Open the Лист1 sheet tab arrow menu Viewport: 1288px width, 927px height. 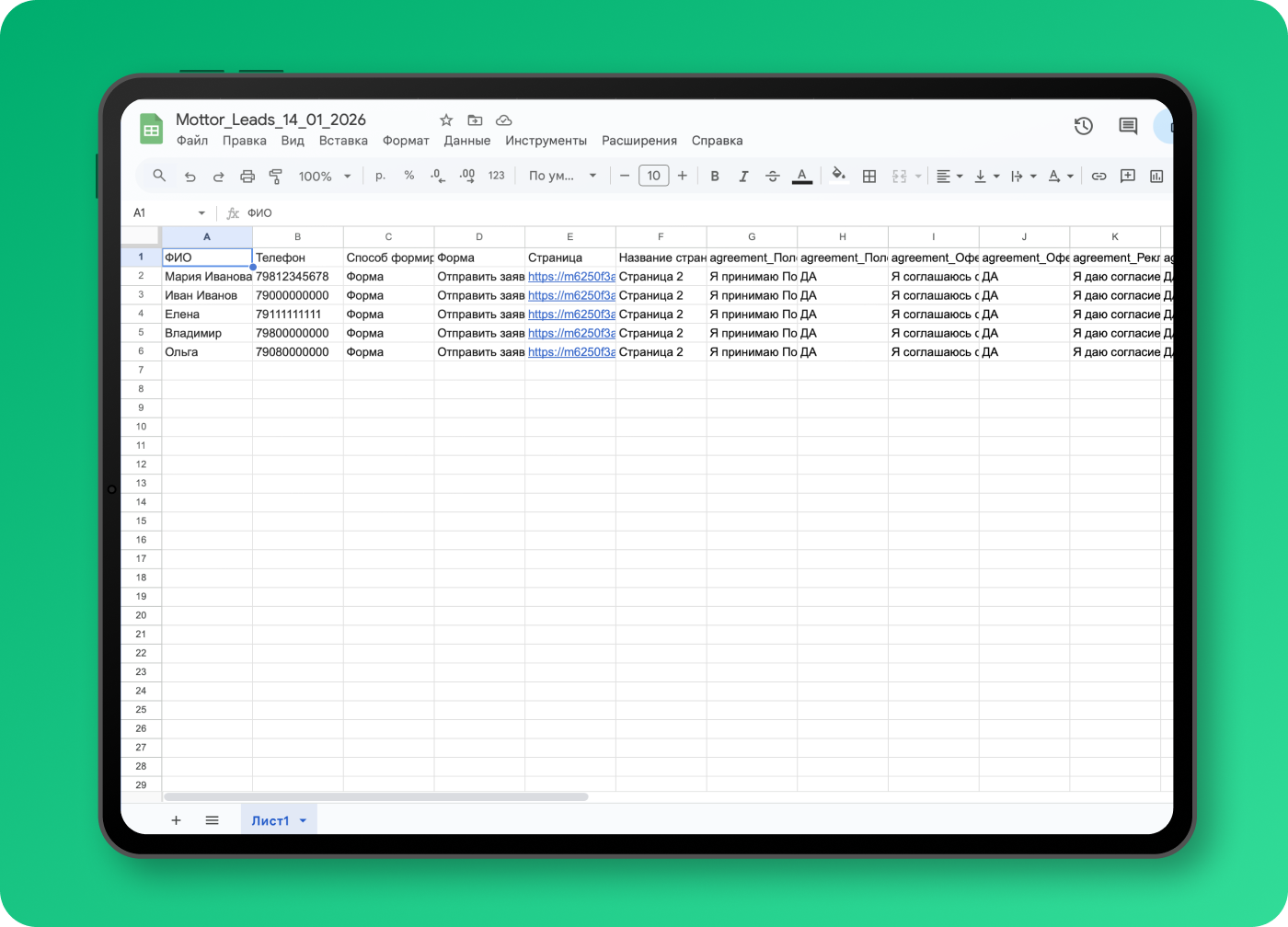point(303,820)
